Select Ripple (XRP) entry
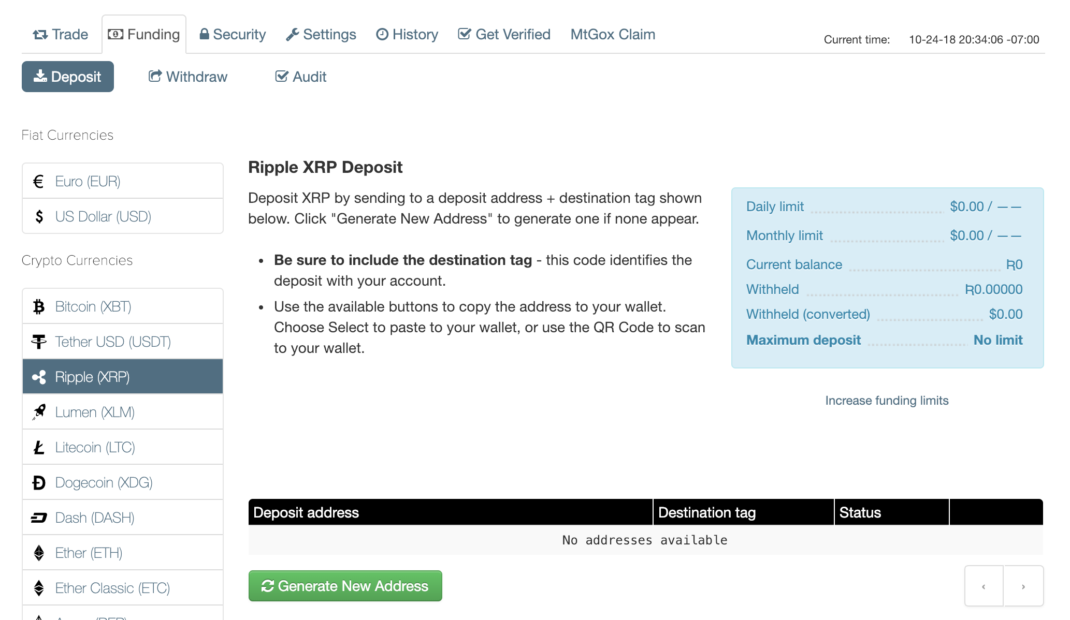The height and width of the screenshot is (620, 1070). (x=123, y=377)
